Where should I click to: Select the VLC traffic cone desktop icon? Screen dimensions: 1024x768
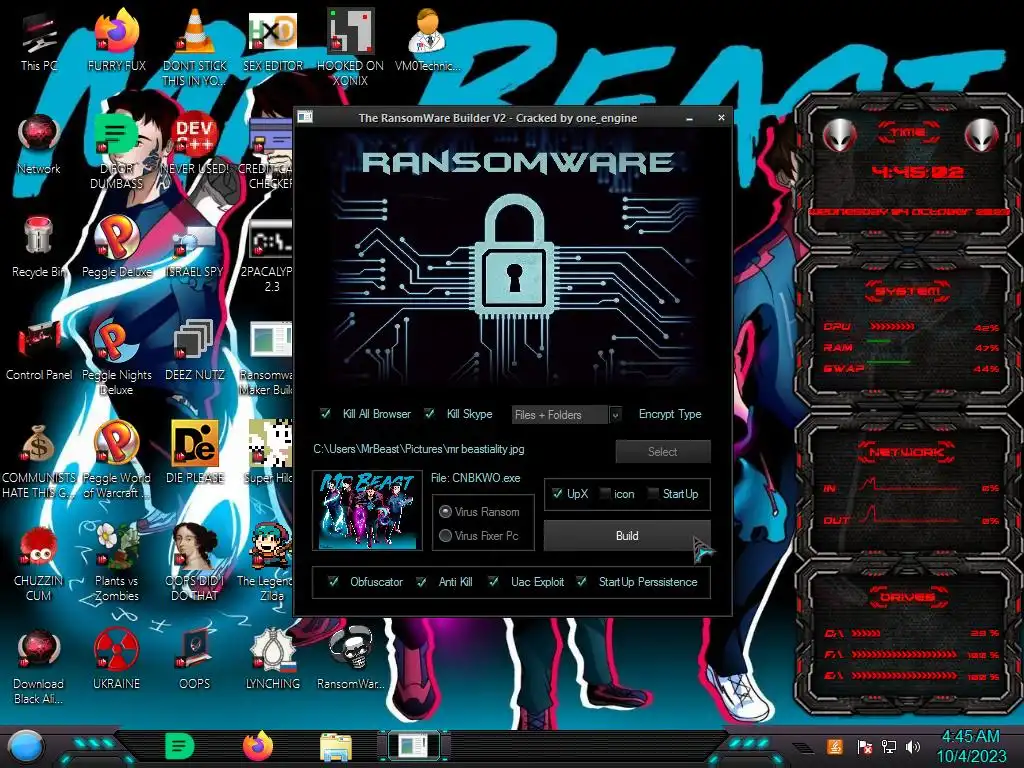coord(194,47)
